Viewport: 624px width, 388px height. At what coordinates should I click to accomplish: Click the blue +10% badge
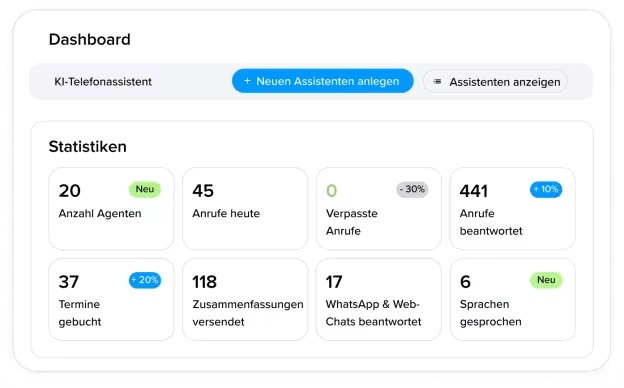(546, 189)
